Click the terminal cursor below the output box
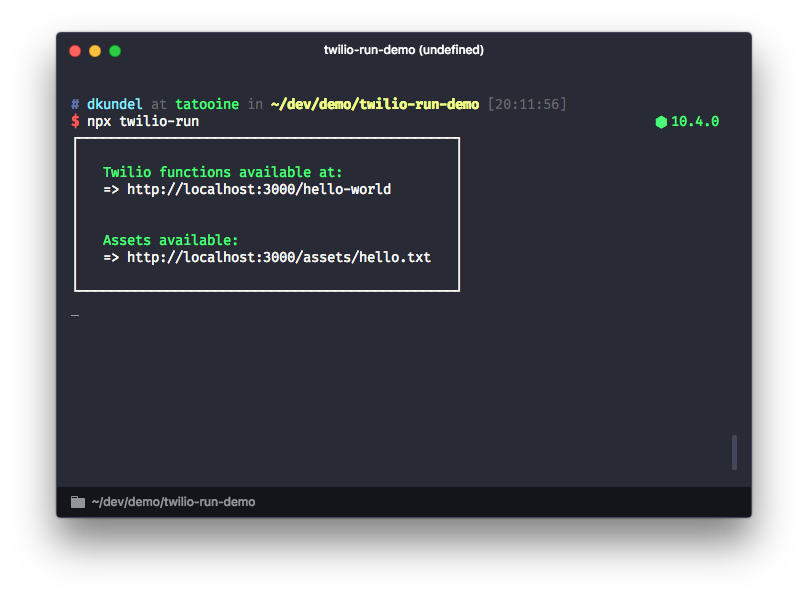 75,315
